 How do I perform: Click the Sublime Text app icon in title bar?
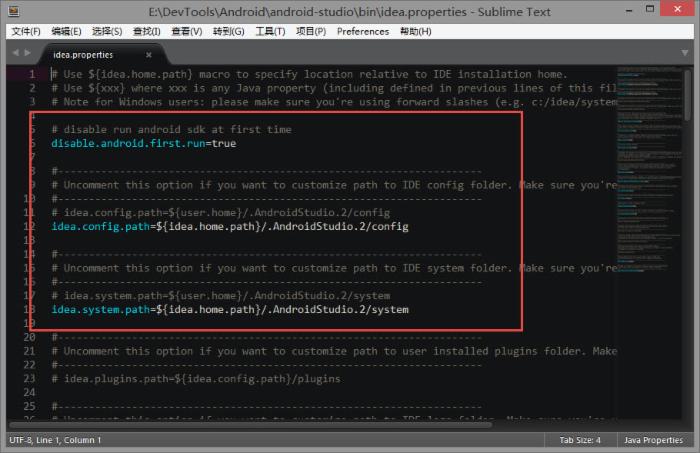click(12, 11)
